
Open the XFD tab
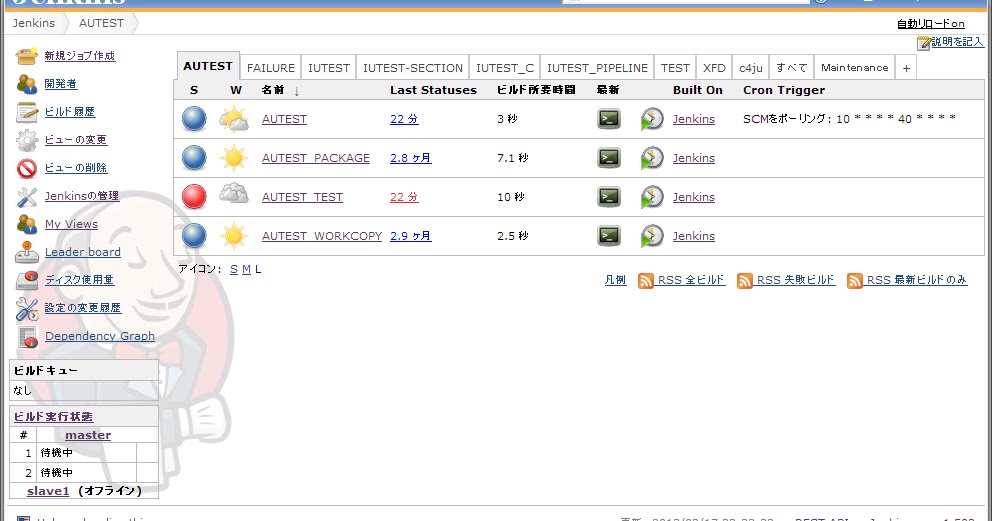coord(714,68)
